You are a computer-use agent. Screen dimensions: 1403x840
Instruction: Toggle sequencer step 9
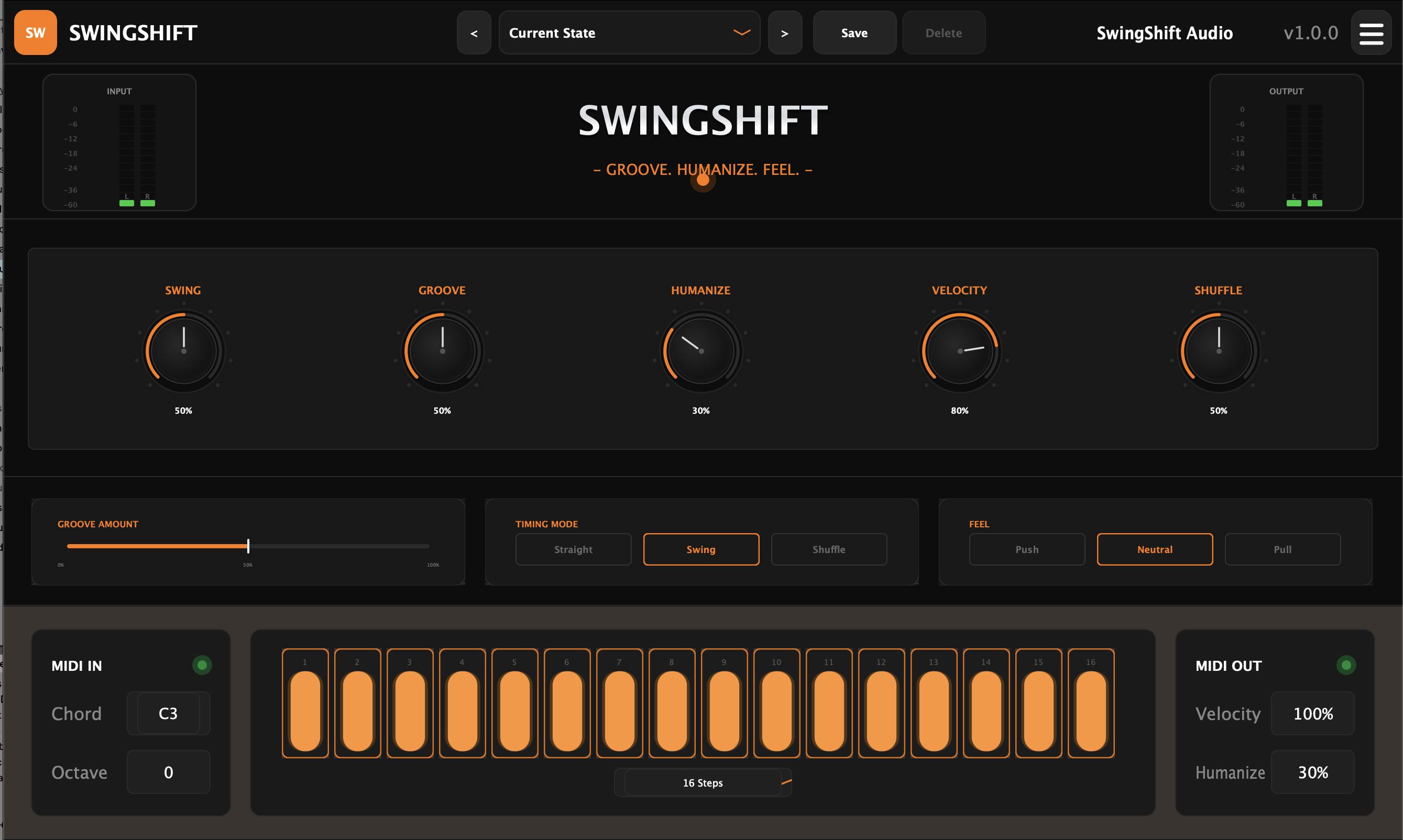[x=724, y=703]
